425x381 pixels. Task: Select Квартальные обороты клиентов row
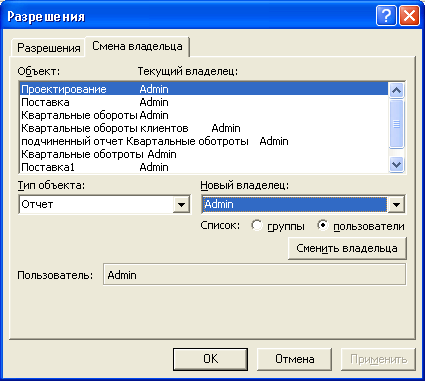click(x=204, y=128)
